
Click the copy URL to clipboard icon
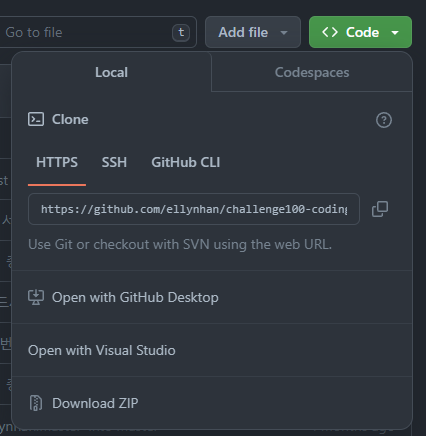coord(380,209)
